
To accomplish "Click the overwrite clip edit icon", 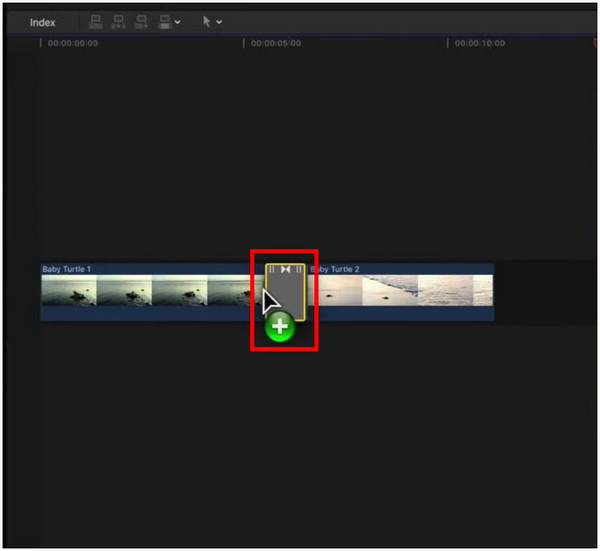I will (x=165, y=22).
